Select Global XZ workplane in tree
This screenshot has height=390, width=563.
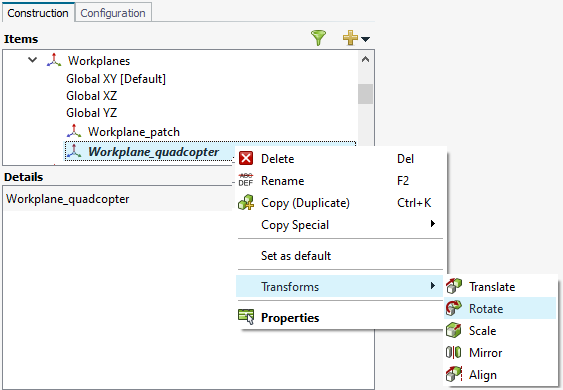pos(92,96)
